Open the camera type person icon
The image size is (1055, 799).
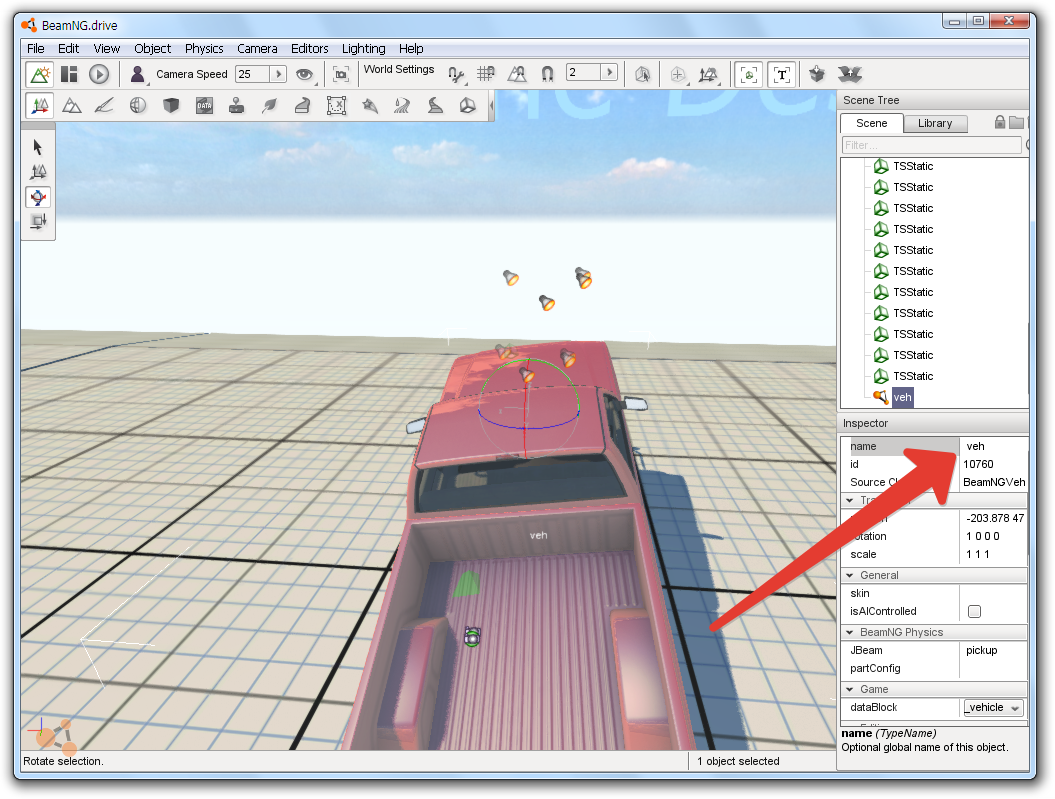(x=138, y=74)
